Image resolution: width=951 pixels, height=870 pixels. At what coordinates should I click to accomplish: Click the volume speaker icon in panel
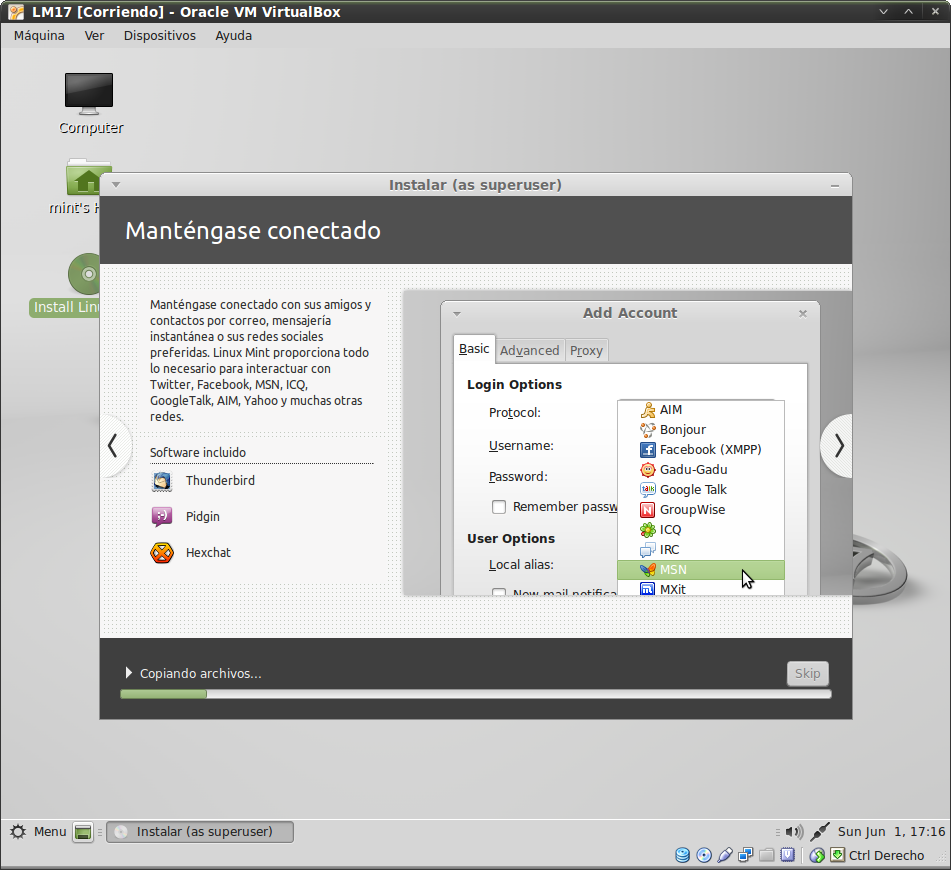(793, 831)
